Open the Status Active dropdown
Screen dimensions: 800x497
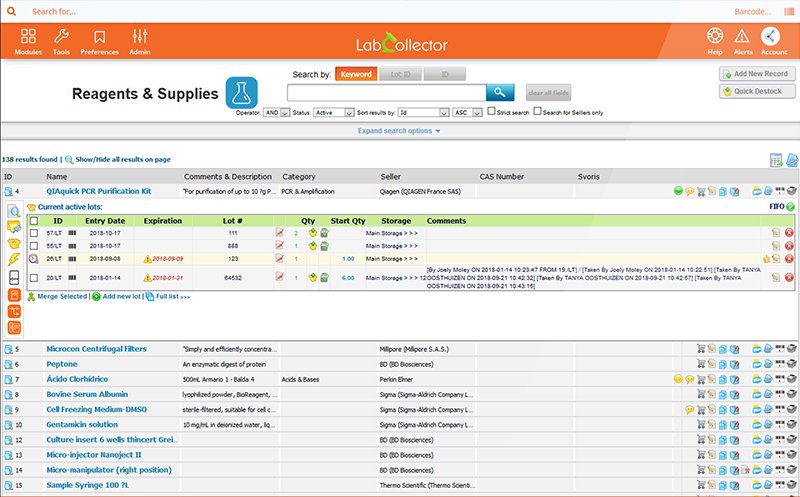point(334,112)
